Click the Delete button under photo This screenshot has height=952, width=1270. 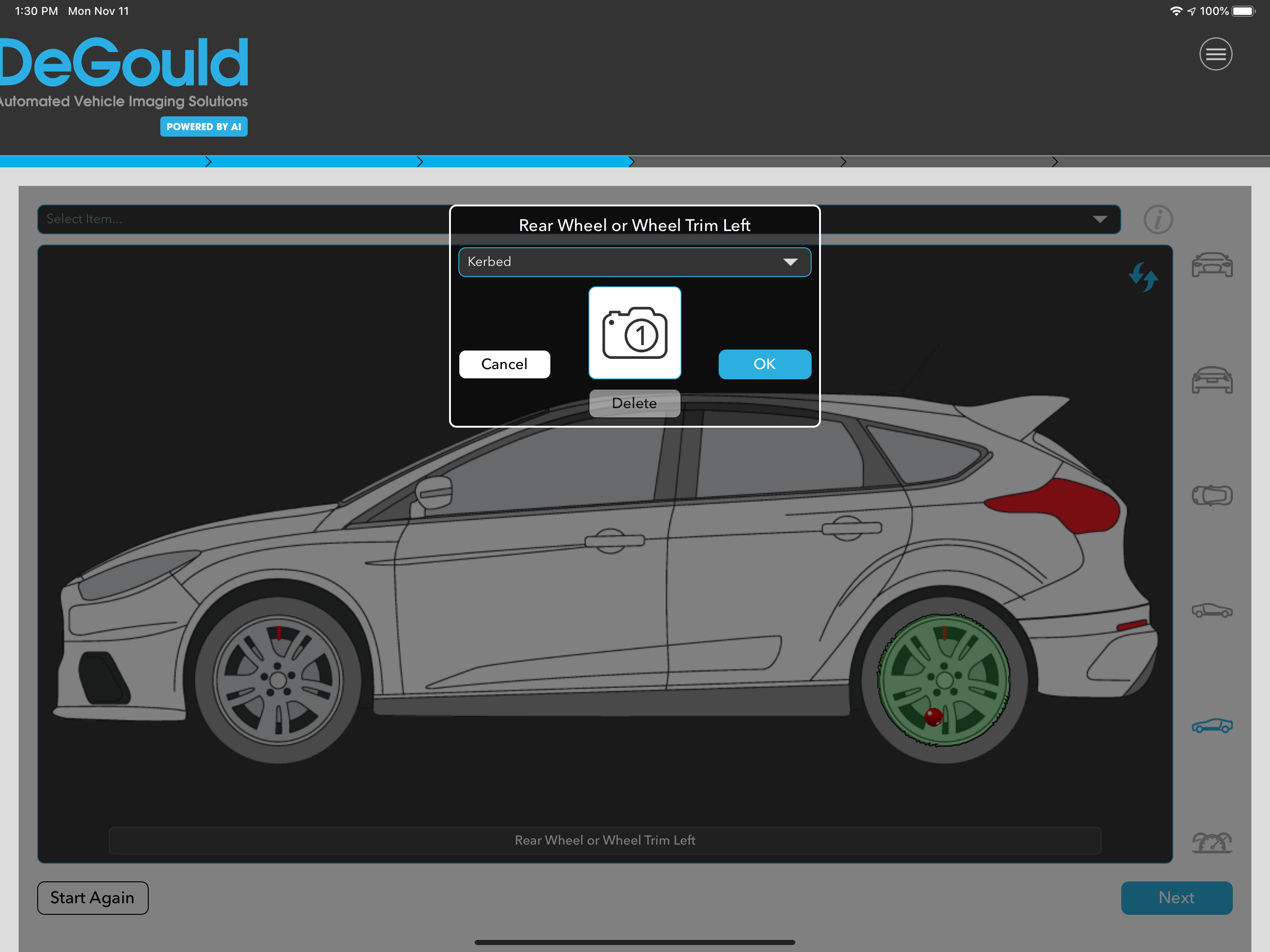click(635, 403)
